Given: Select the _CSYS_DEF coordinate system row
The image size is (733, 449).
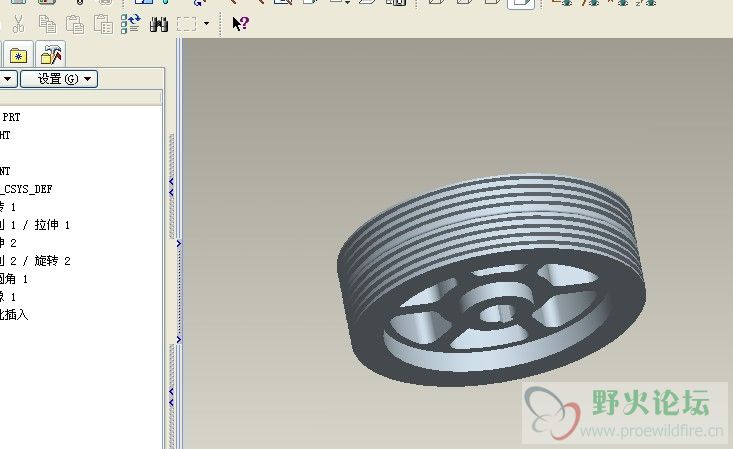Looking at the screenshot, I should pyautogui.click(x=26, y=189).
